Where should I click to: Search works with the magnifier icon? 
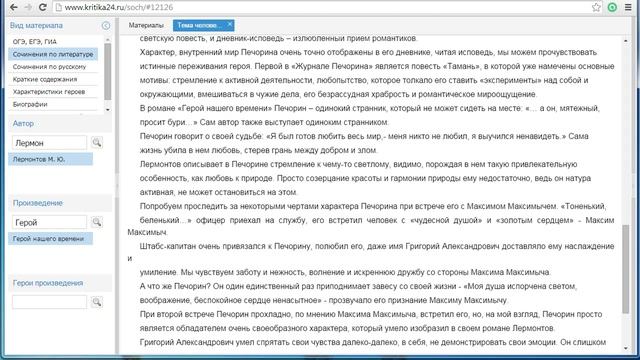(x=97, y=222)
